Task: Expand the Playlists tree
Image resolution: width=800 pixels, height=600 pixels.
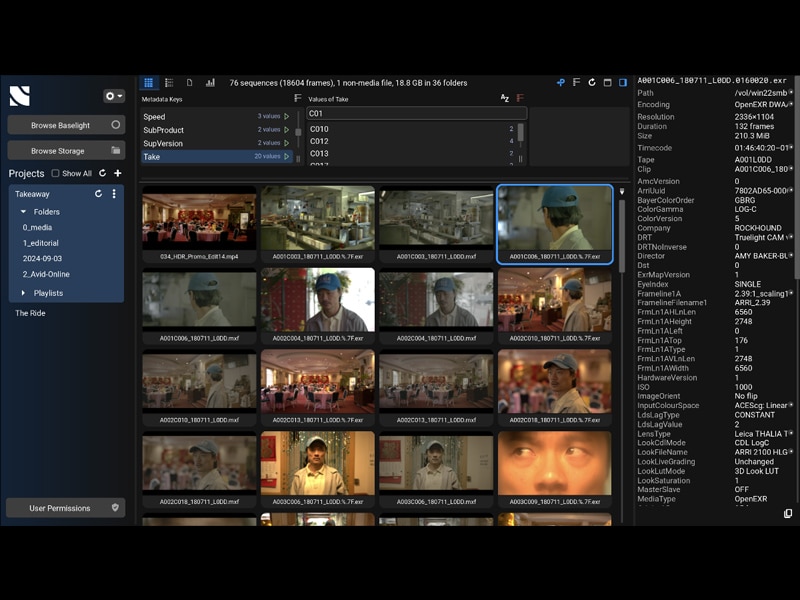Action: (23, 293)
